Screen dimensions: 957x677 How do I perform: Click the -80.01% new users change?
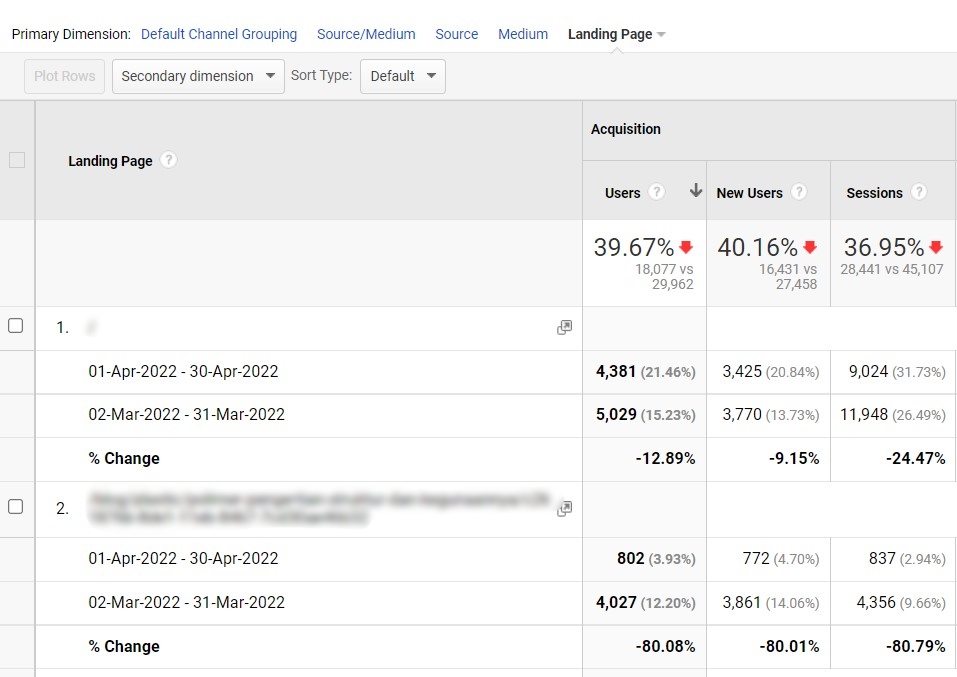789,646
